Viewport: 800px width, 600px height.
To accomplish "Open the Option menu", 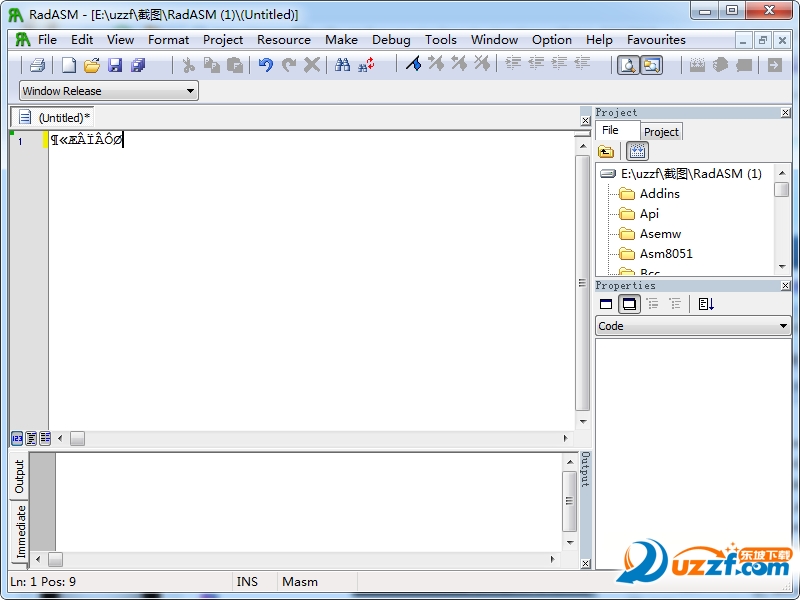I will click(552, 40).
